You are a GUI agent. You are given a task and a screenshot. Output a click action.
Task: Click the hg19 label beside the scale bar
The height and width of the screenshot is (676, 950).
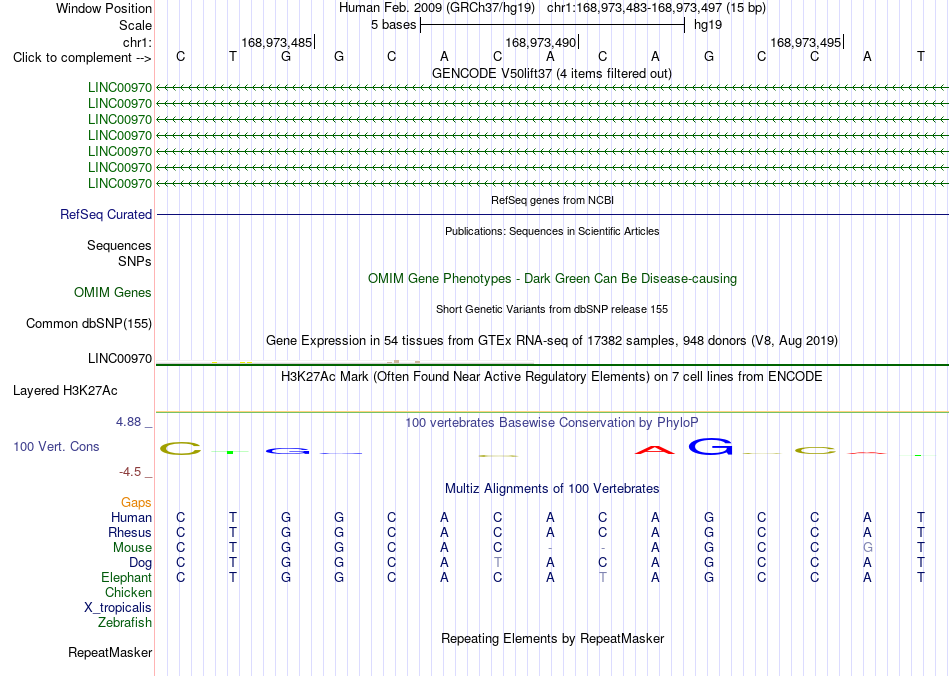708,25
